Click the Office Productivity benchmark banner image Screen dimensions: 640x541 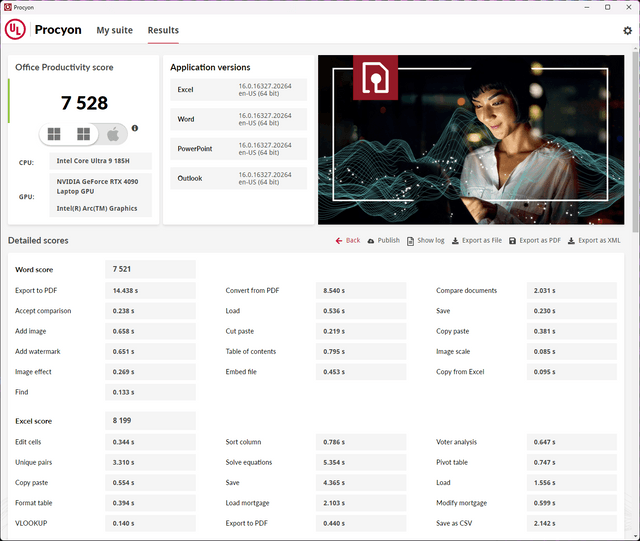coord(471,140)
